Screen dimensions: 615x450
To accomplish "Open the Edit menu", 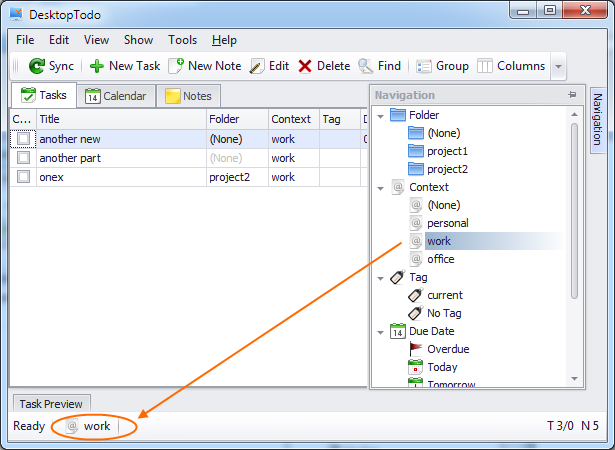I will coord(59,40).
